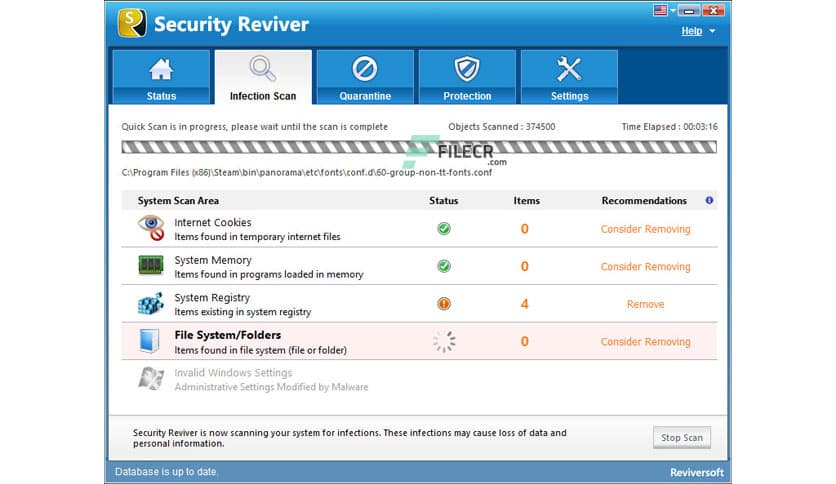This screenshot has width=836, height=484.
Task: Select the Infection Scan magnifier icon
Action: 262,68
